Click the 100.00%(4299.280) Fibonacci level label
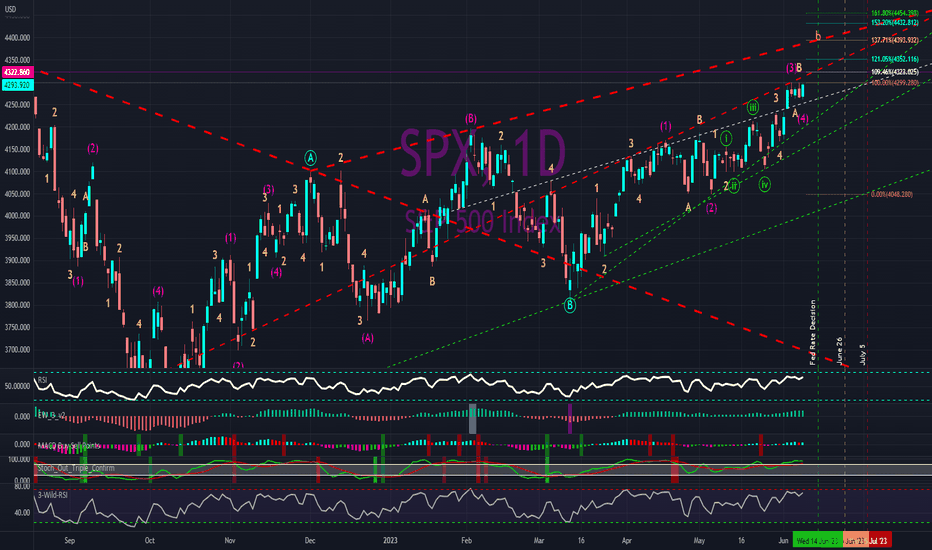Viewport: 932px width, 550px height. pos(895,83)
